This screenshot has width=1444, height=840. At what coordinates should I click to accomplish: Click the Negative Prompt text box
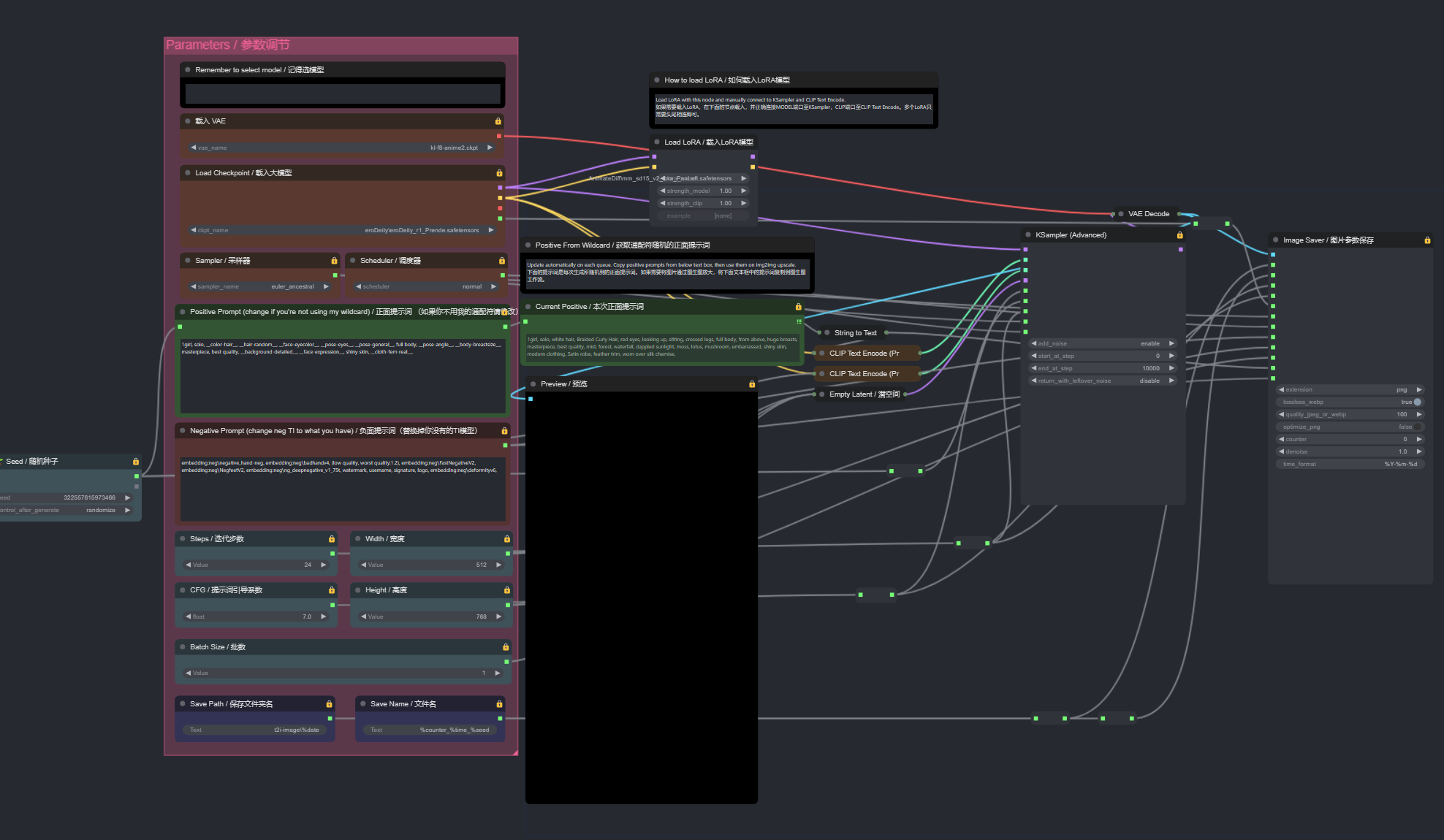point(343,488)
